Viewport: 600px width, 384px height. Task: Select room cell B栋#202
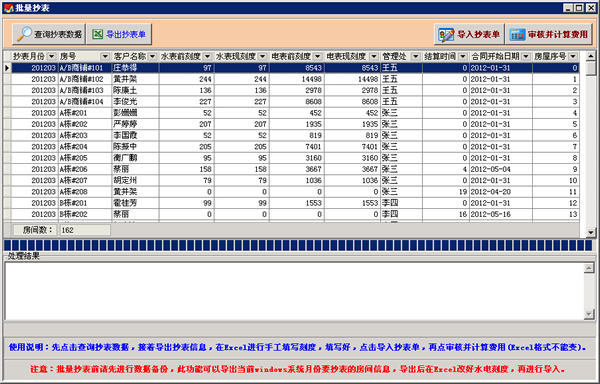click(x=85, y=214)
